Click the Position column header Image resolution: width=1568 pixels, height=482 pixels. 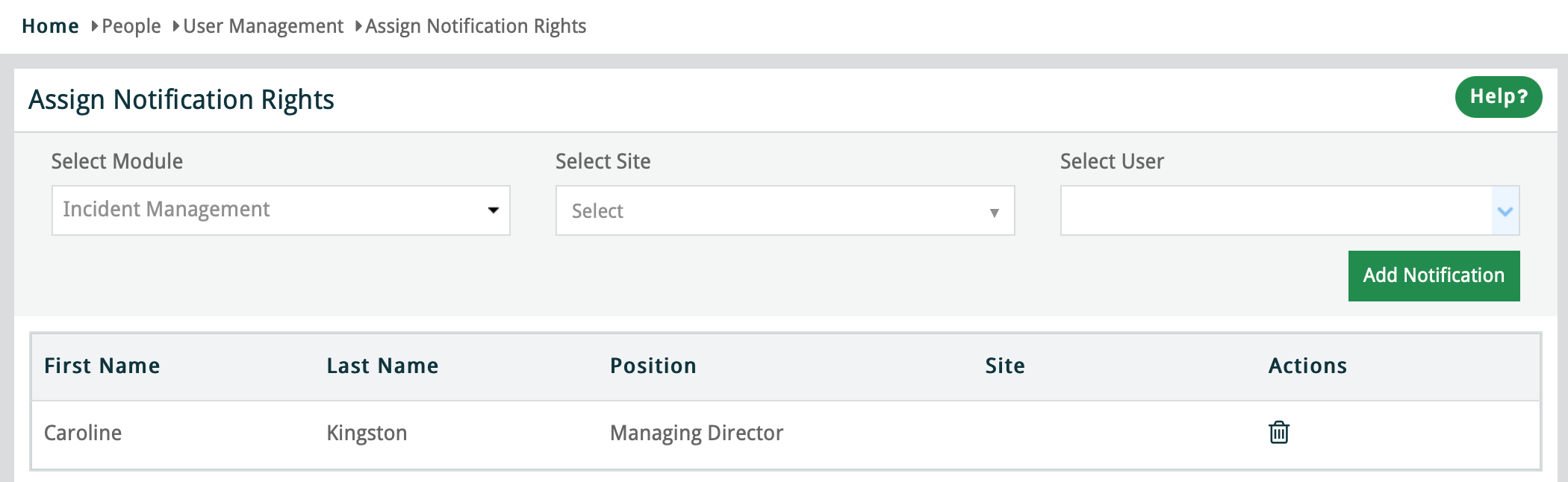point(653,366)
